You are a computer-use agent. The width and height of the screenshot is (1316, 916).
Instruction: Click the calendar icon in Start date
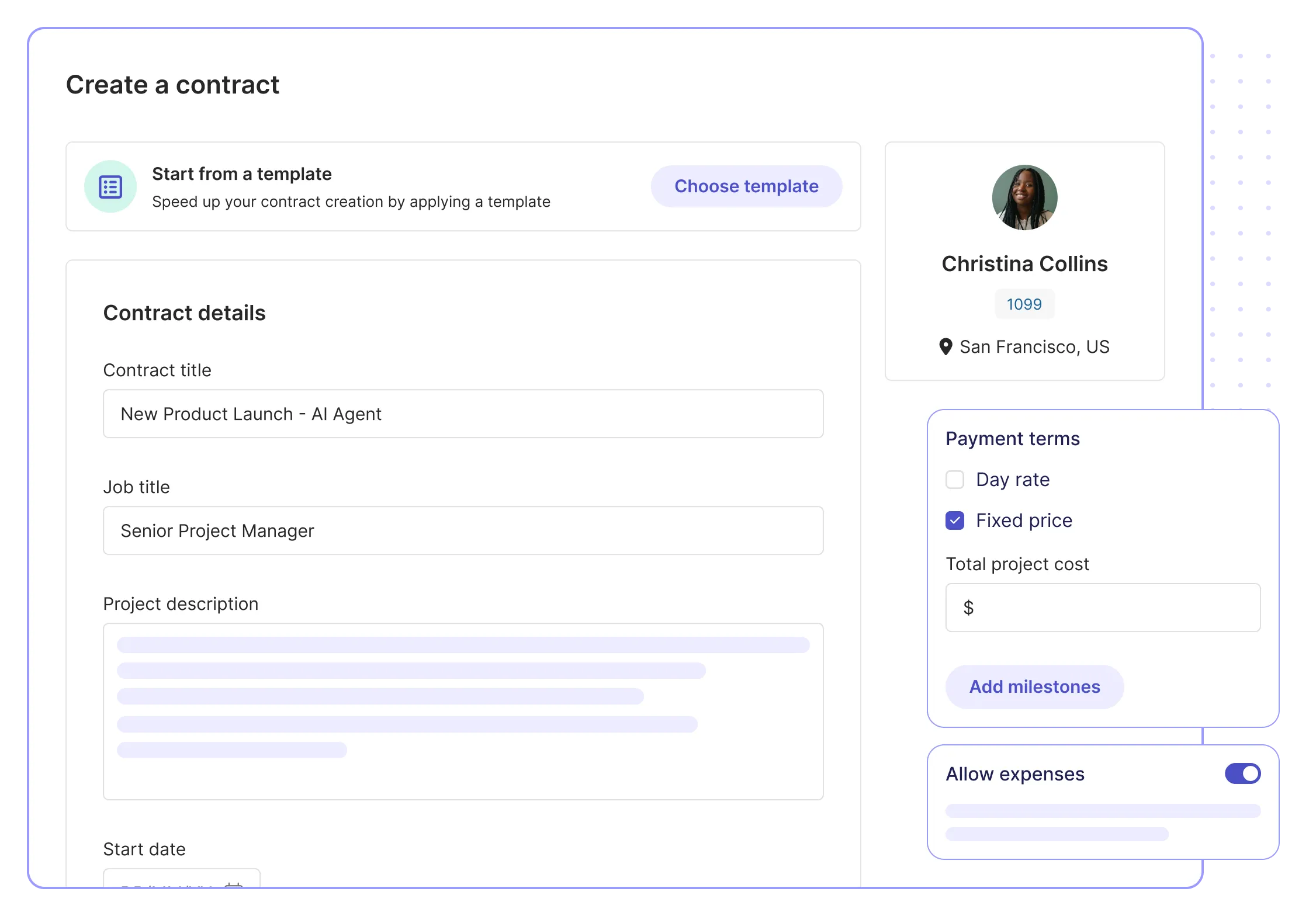pyautogui.click(x=234, y=884)
